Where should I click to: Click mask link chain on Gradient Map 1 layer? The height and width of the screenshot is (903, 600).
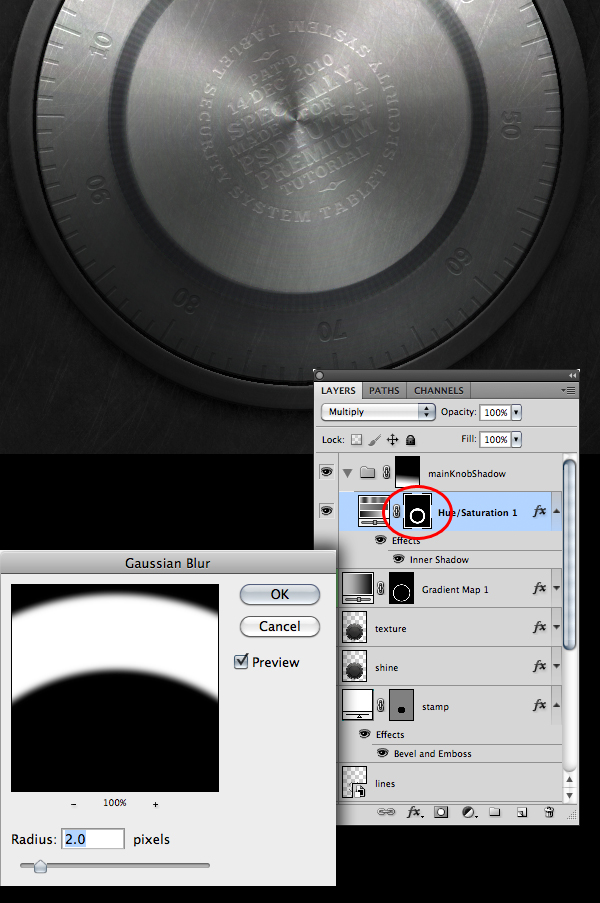coord(381,588)
